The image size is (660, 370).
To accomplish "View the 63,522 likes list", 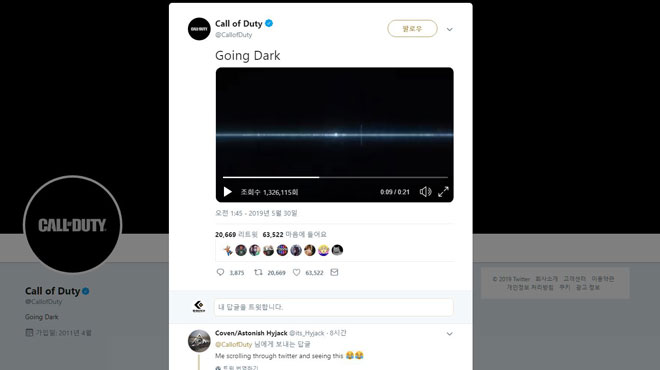I will point(294,234).
